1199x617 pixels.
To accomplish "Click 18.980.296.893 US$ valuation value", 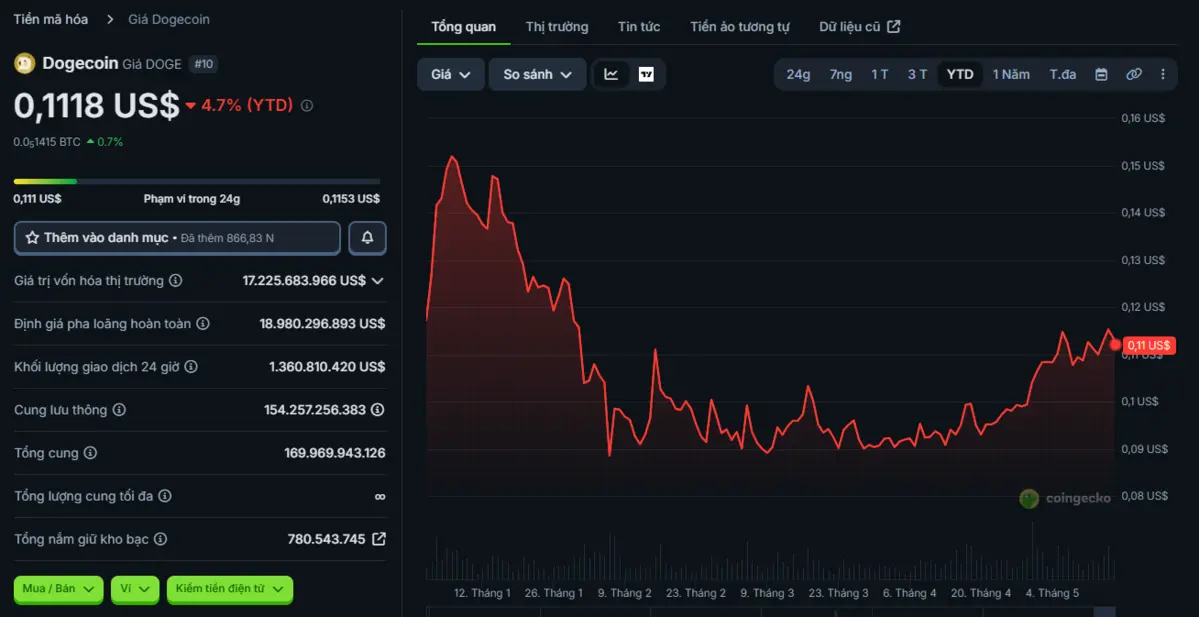I will tap(322, 323).
